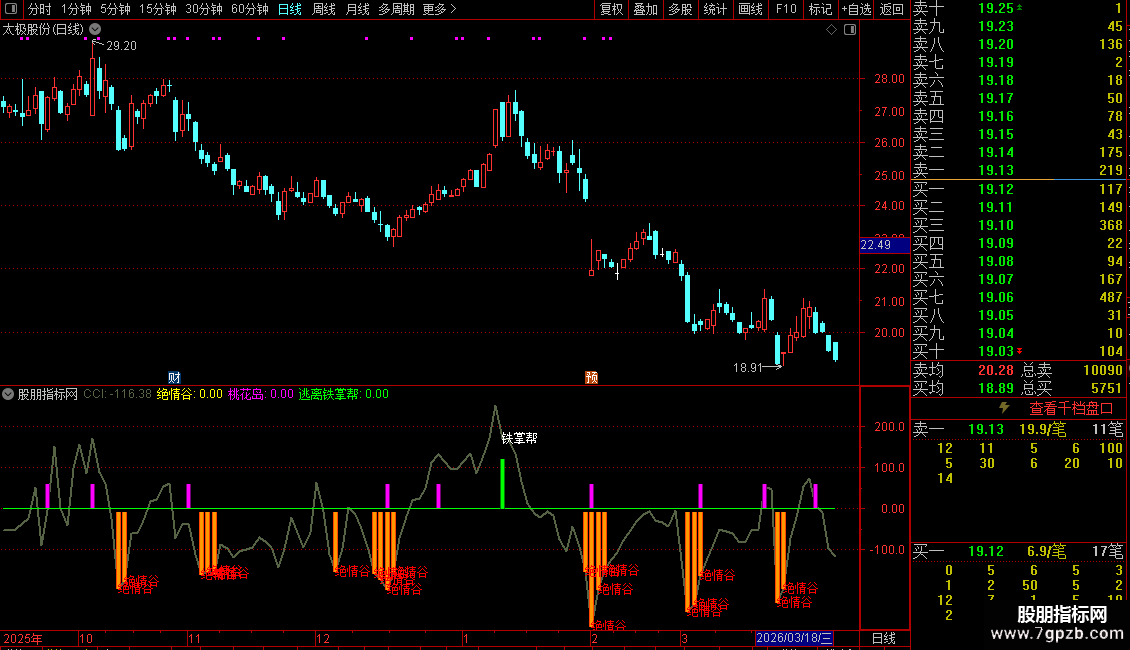The width and height of the screenshot is (1130, 650).
Task: Click the green up arrow beside 19.25
Action: tap(1020, 8)
